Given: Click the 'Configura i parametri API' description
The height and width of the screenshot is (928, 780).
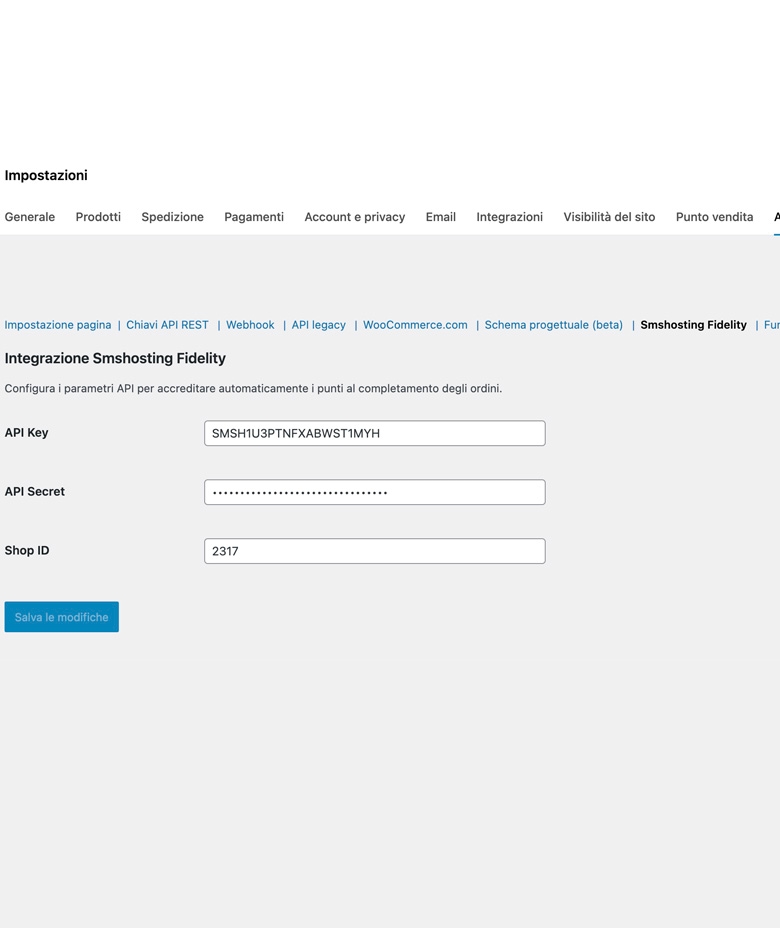Looking at the screenshot, I should click(x=253, y=389).
